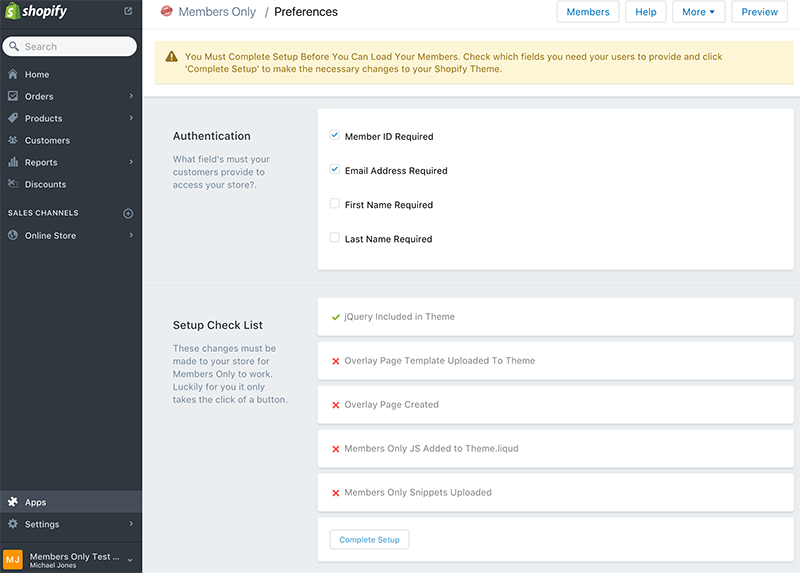800x573 pixels.
Task: Click the Apps puzzle piece icon
Action: click(x=13, y=502)
